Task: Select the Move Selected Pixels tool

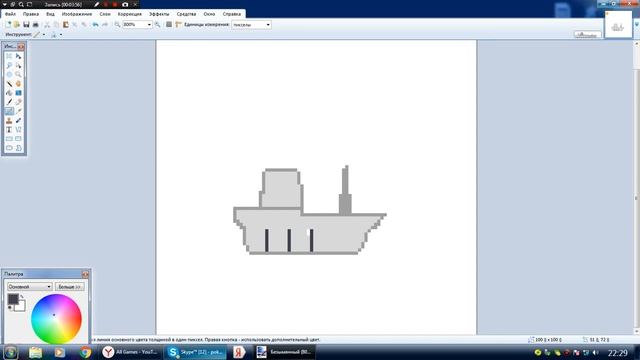Action: [18, 56]
